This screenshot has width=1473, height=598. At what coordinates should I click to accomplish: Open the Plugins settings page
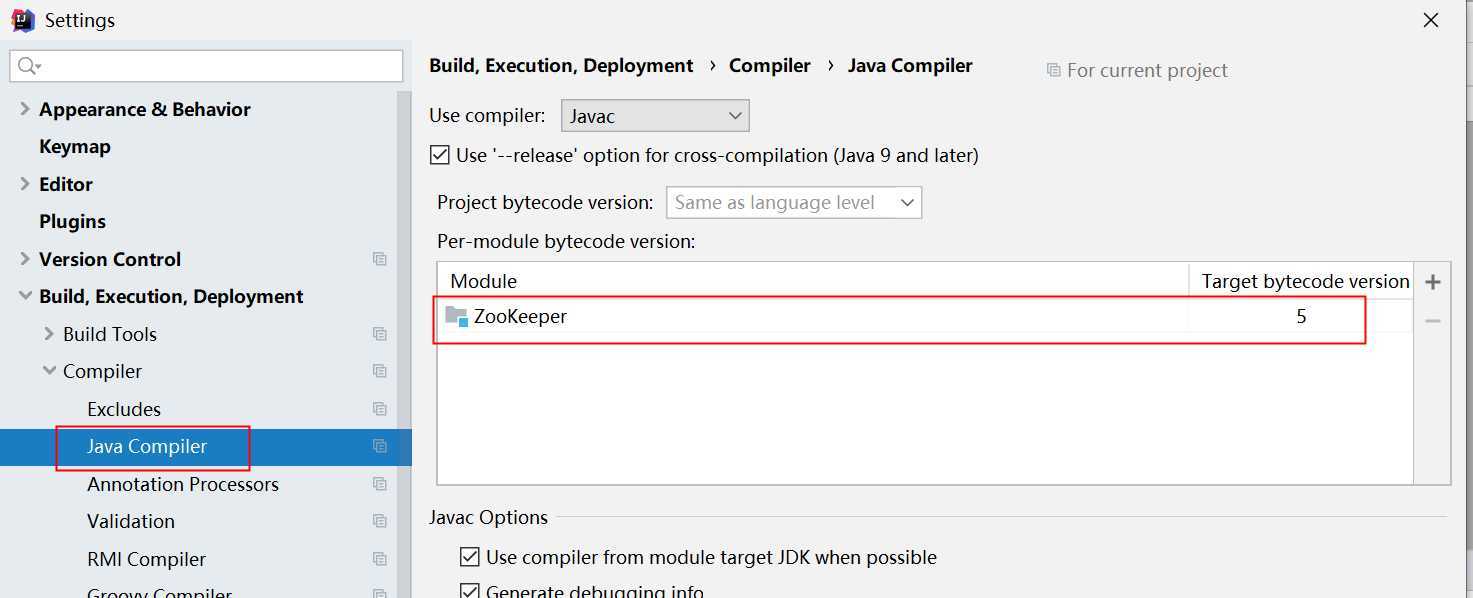[x=72, y=221]
